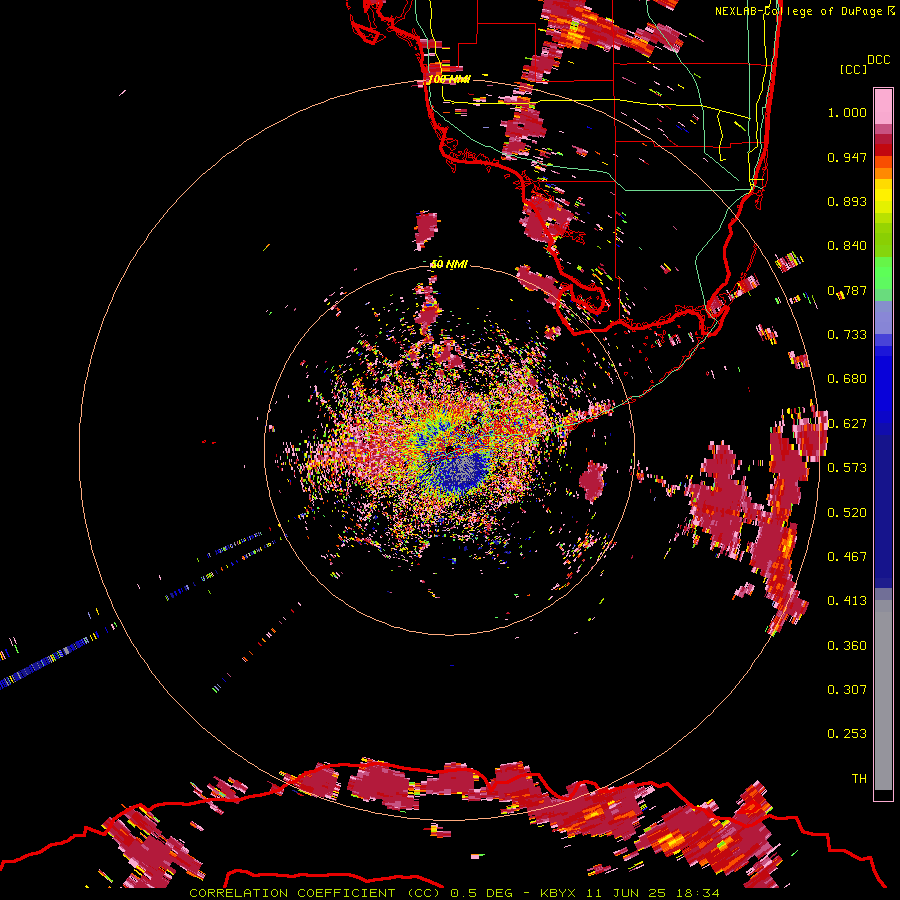Click the 0.680 scale value
The height and width of the screenshot is (900, 900).
(x=847, y=379)
